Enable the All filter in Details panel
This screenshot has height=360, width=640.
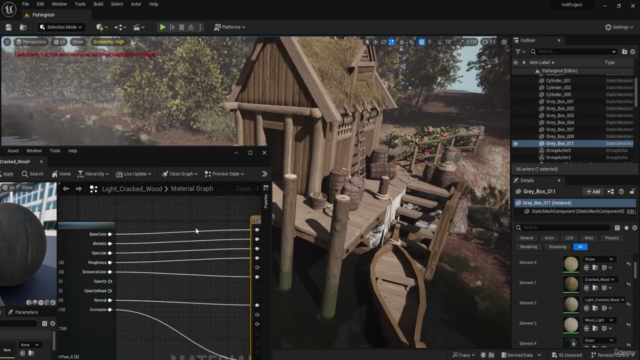click(580, 247)
